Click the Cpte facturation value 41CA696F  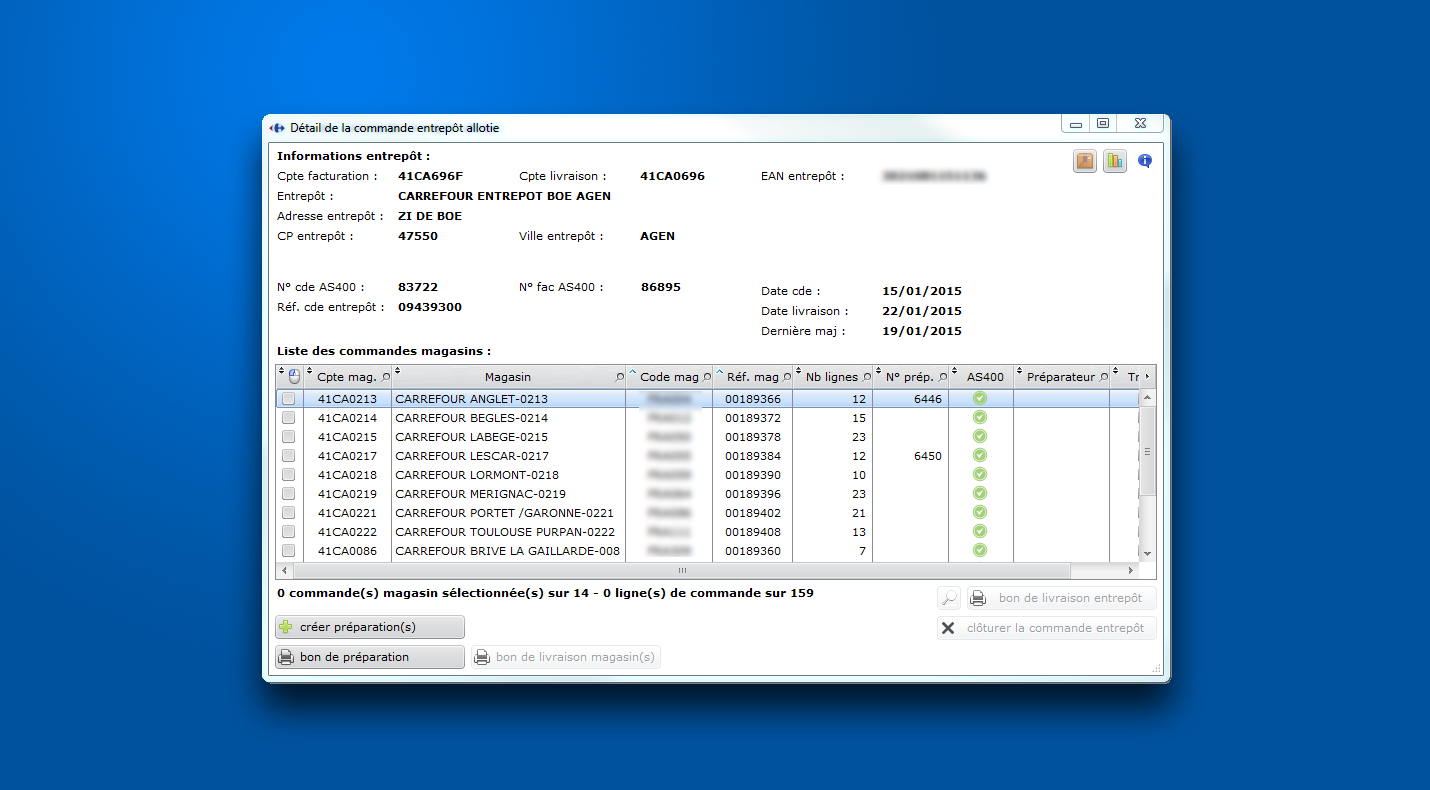coord(431,176)
